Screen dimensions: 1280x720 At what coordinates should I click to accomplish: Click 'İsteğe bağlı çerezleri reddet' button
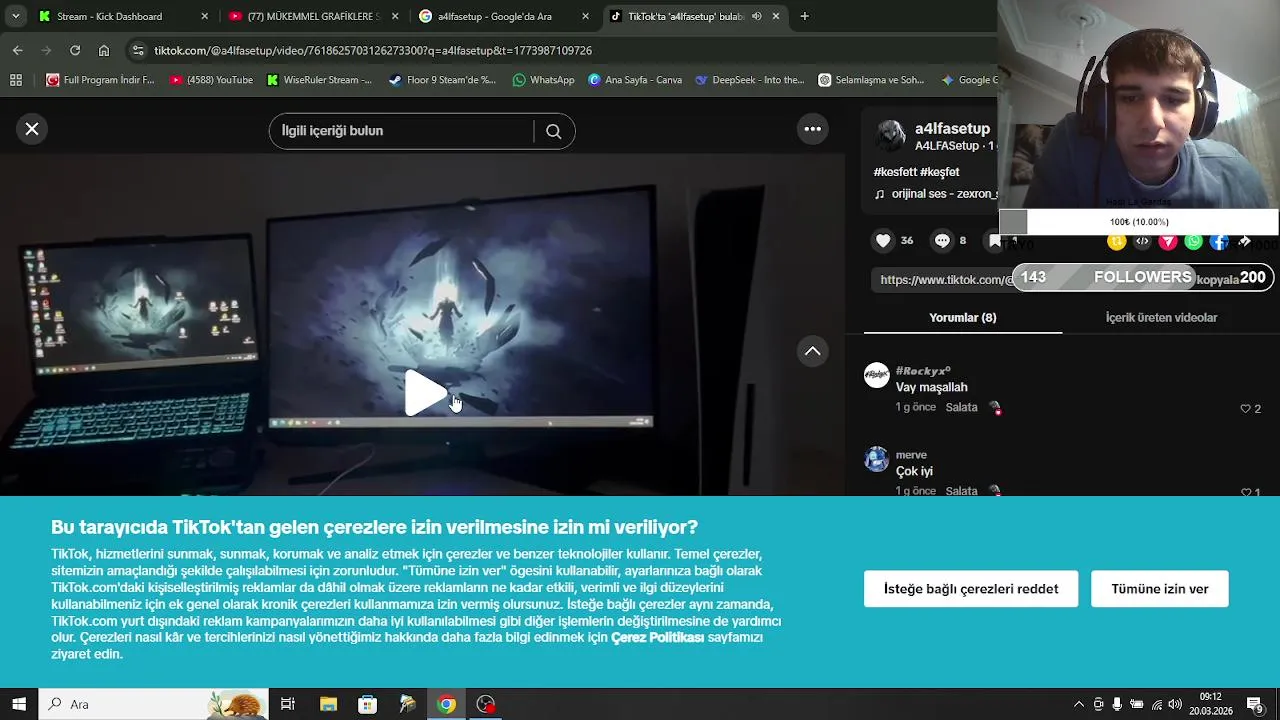[971, 589]
